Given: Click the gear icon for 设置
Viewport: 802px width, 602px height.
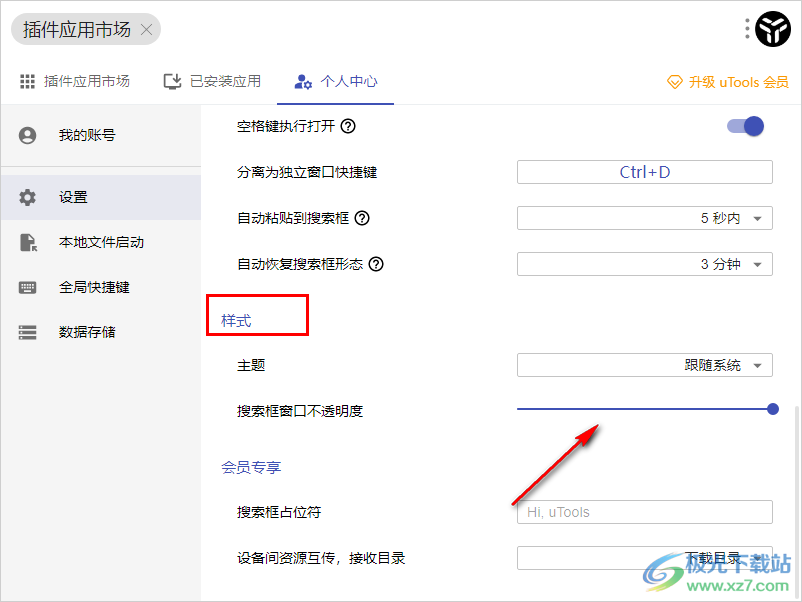Looking at the screenshot, I should coord(27,197).
